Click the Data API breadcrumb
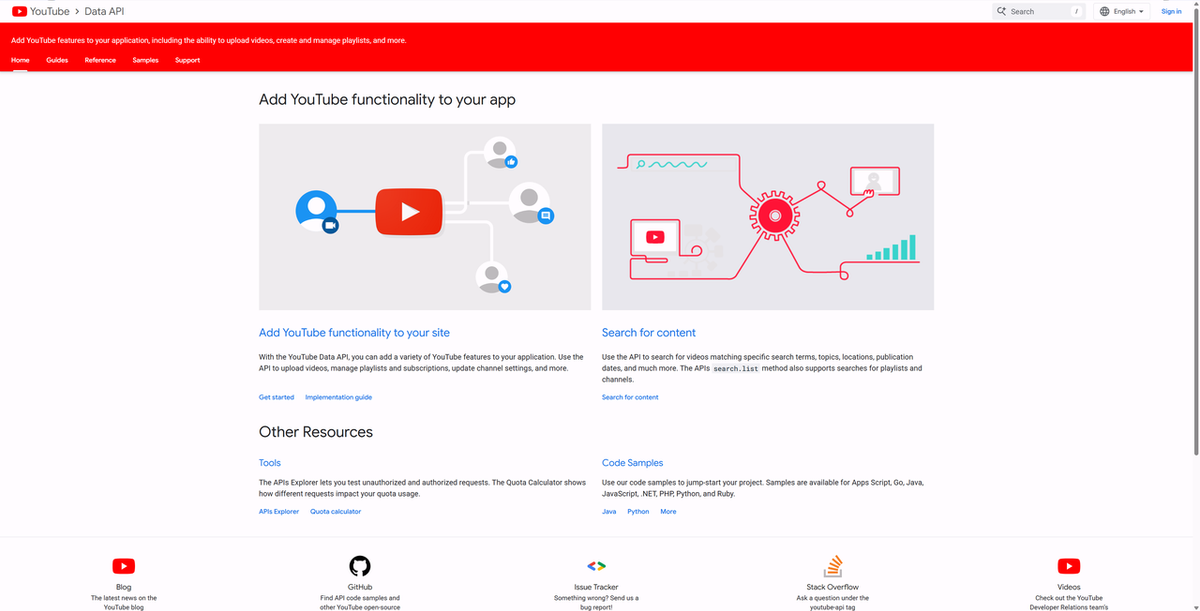1200x611 pixels. click(x=106, y=11)
